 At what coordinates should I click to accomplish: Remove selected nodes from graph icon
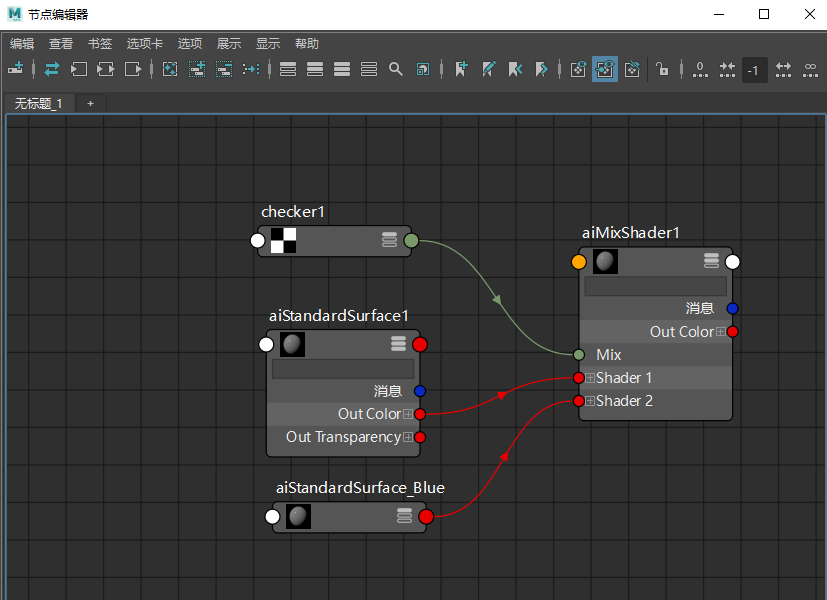tap(224, 69)
